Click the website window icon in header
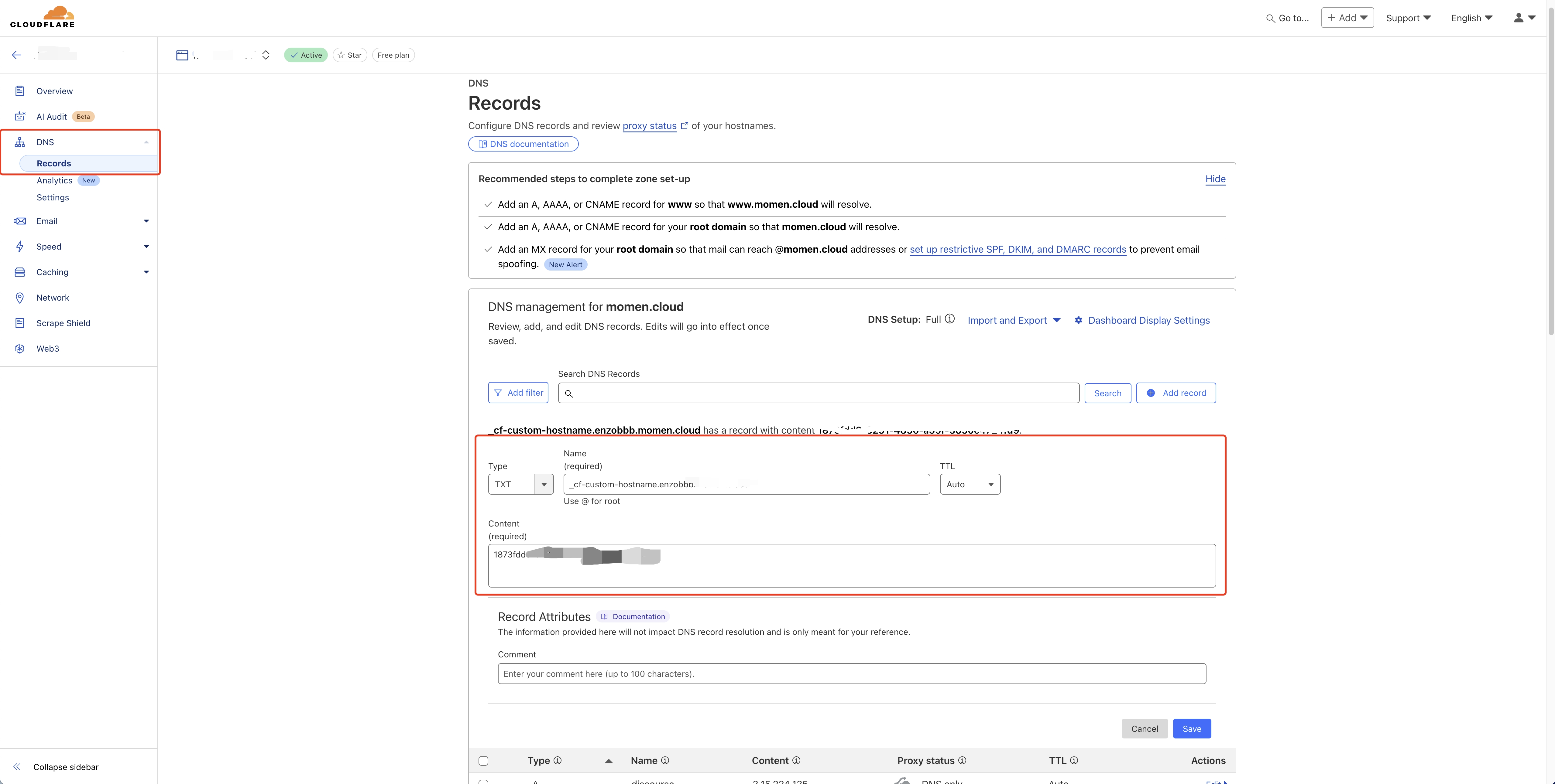 pyautogui.click(x=182, y=55)
